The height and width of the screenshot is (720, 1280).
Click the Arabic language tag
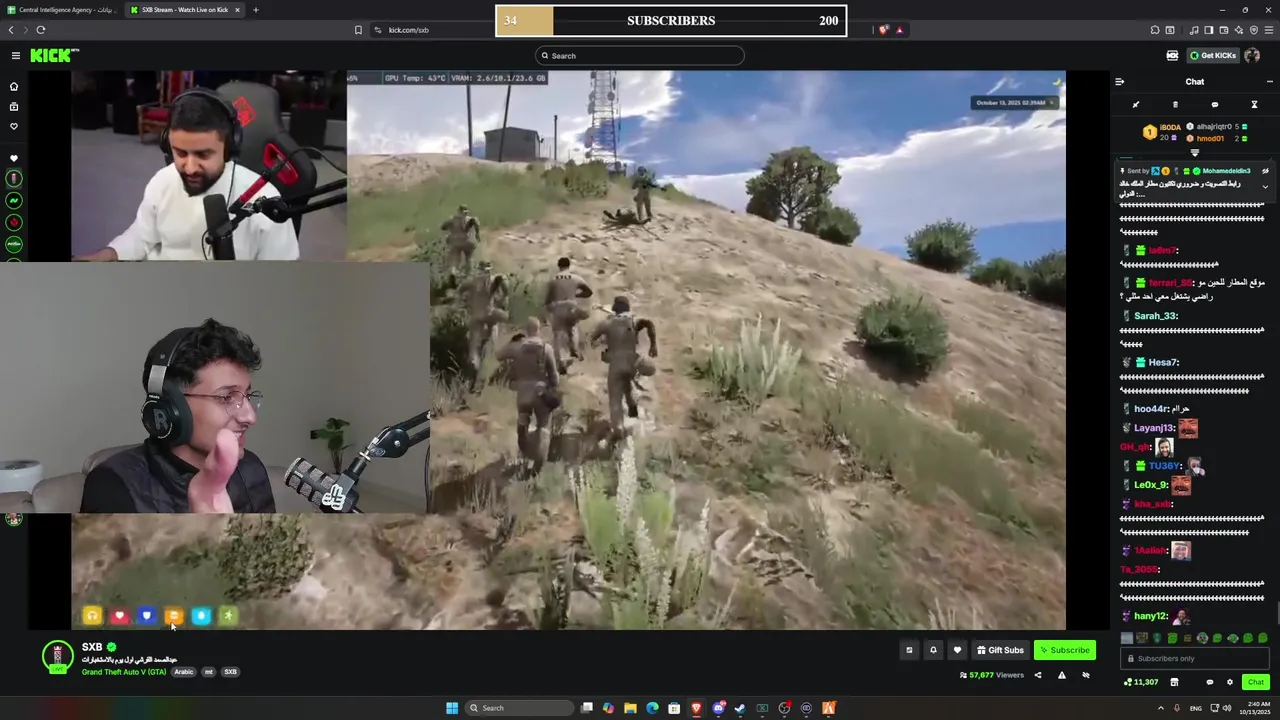[x=184, y=672]
